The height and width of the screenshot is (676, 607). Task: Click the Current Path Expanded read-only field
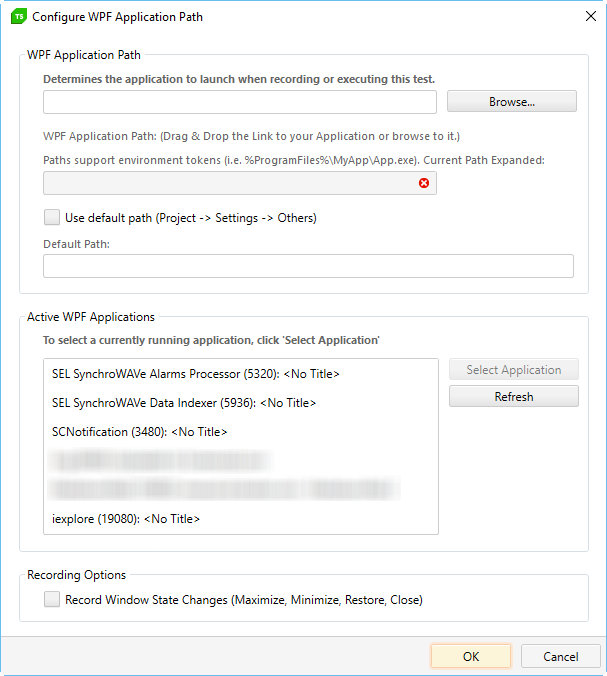coord(240,183)
